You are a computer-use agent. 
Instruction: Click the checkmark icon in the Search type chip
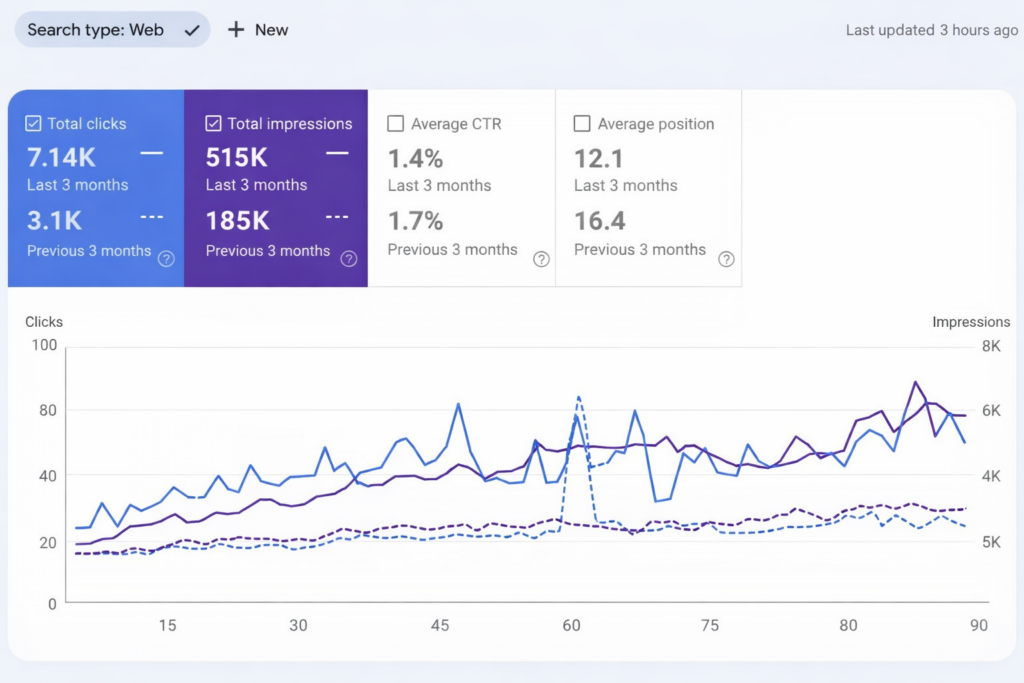[x=192, y=30]
